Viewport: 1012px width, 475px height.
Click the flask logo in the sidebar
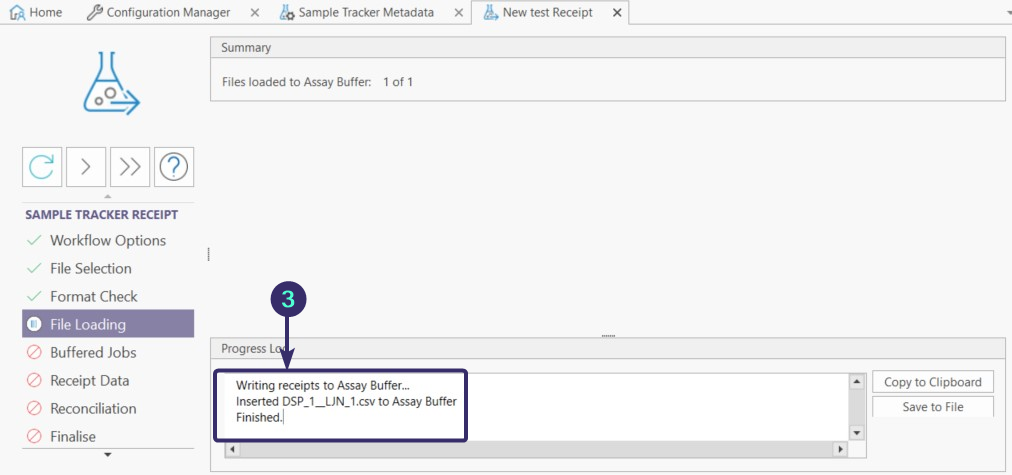[x=108, y=83]
